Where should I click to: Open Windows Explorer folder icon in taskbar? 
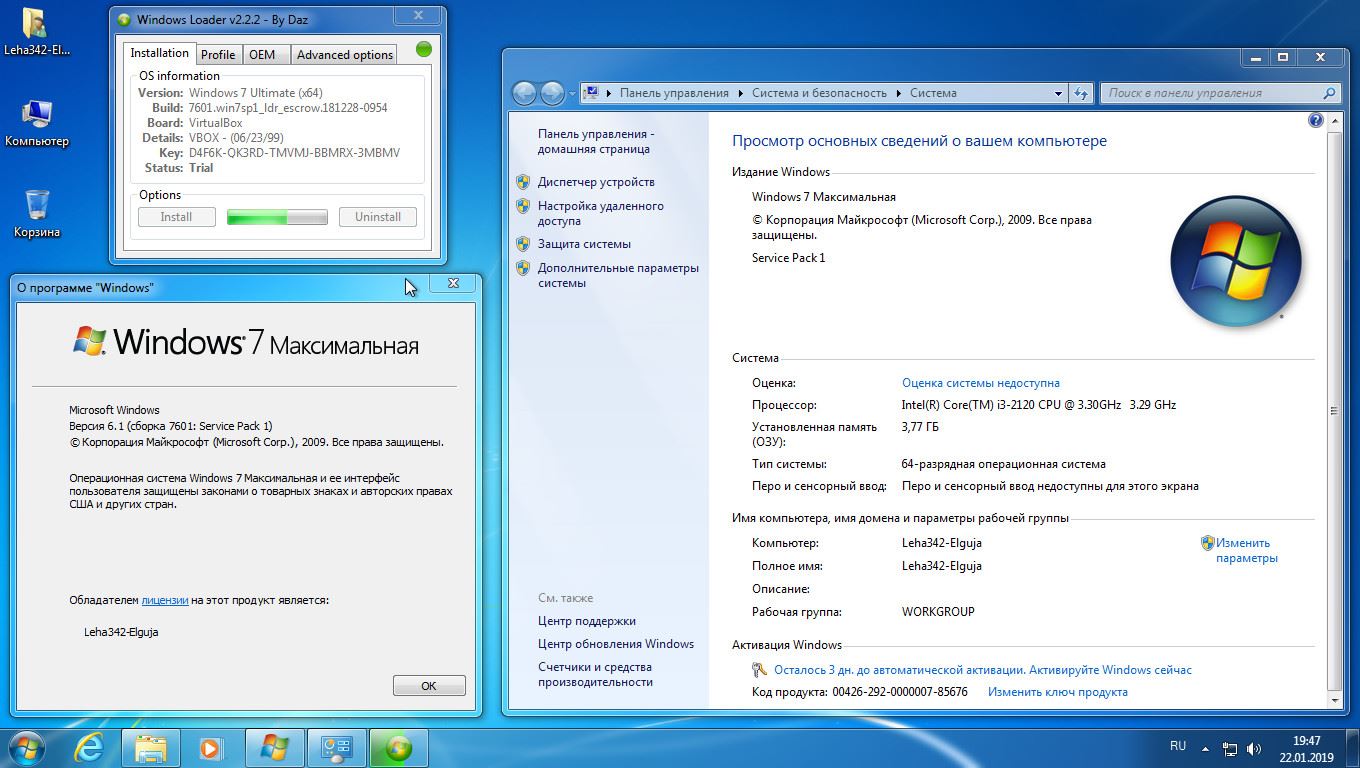(151, 747)
